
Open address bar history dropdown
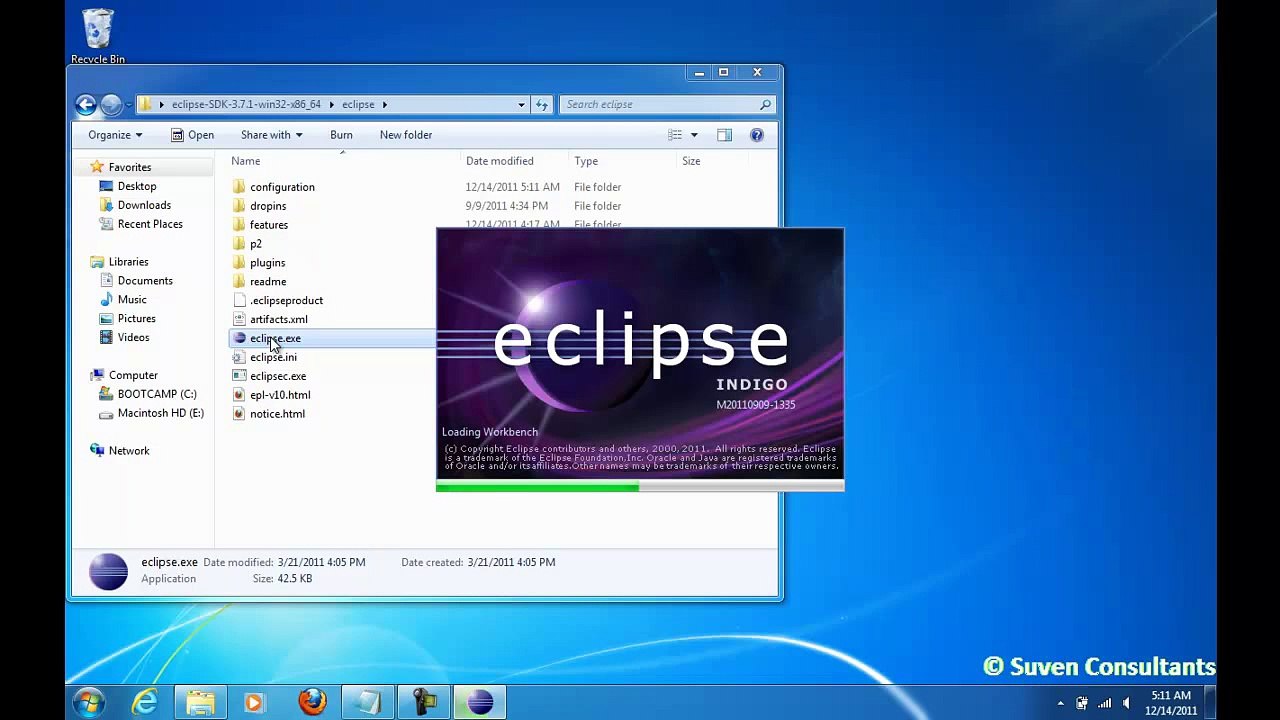521,104
